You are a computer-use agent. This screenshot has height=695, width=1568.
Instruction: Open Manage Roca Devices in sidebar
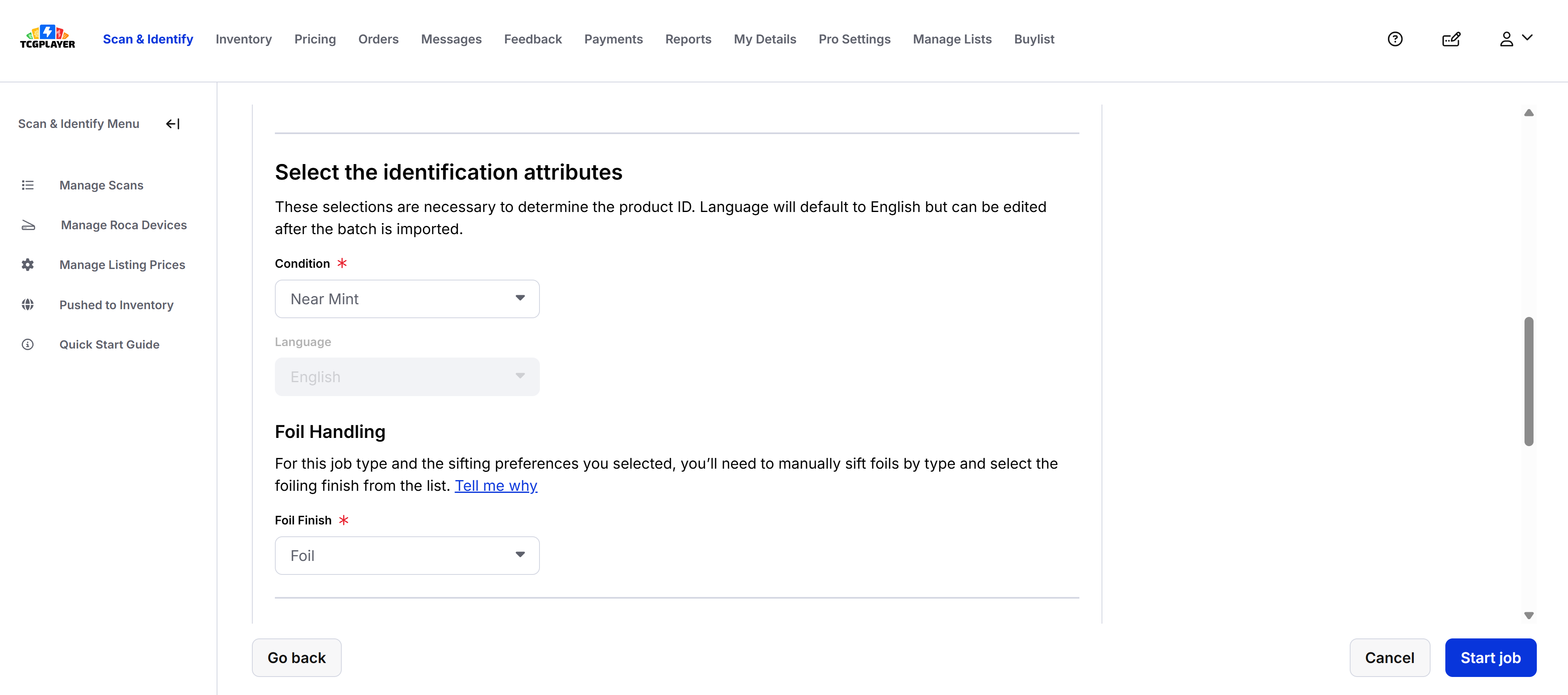click(x=123, y=225)
